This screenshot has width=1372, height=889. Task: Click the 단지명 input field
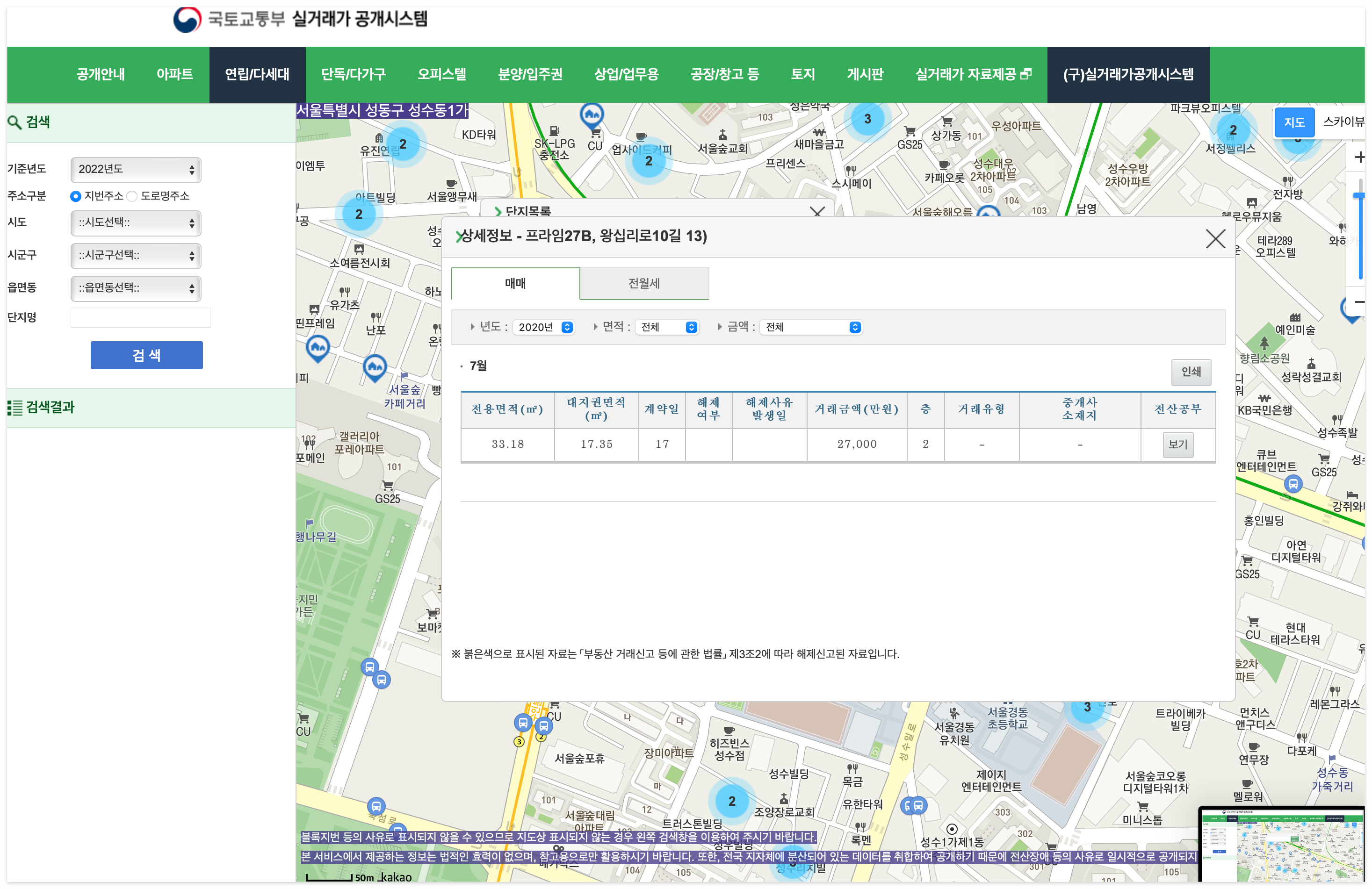[x=141, y=317]
